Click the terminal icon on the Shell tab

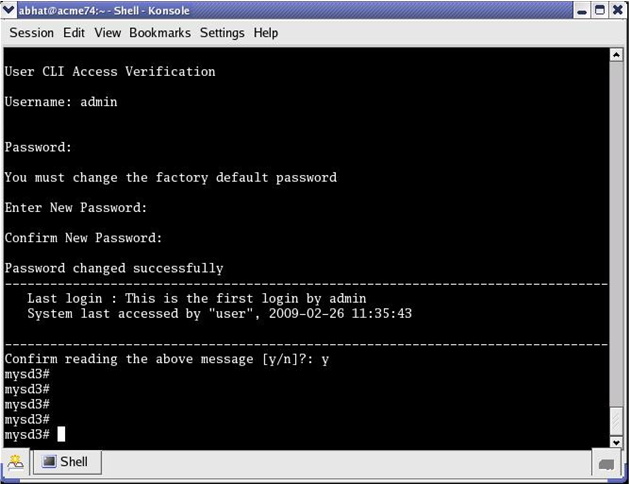(48, 462)
